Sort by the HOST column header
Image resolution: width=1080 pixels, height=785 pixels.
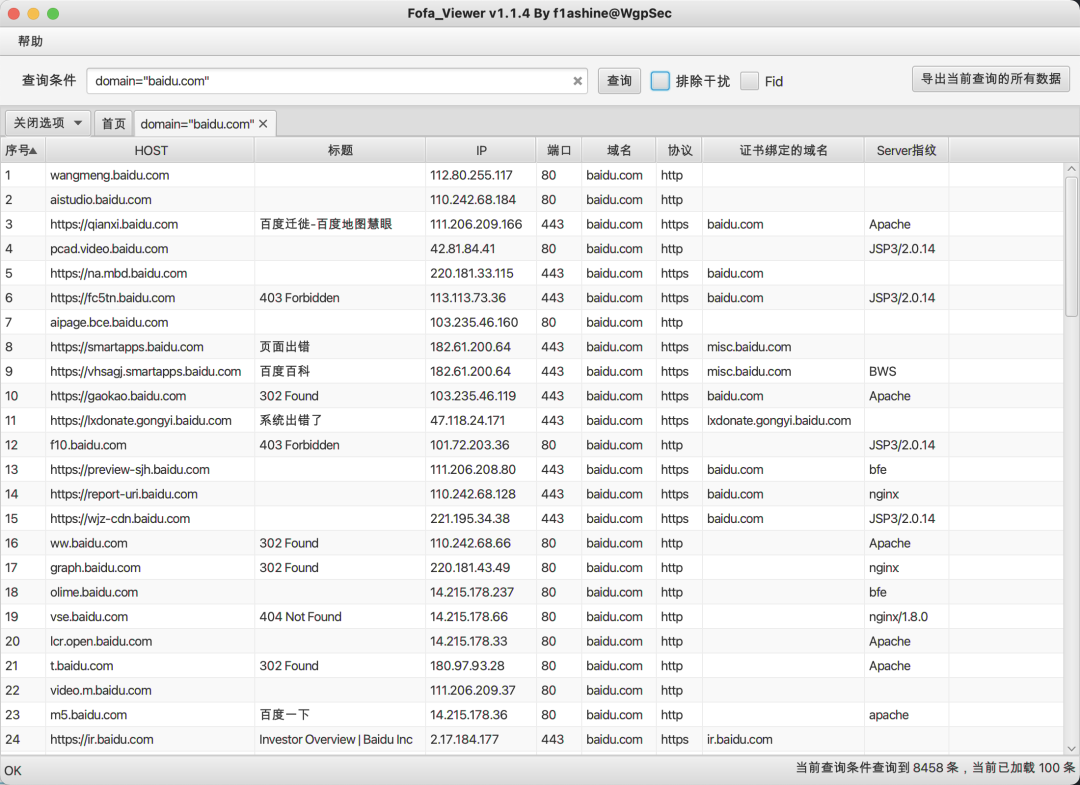(x=151, y=150)
